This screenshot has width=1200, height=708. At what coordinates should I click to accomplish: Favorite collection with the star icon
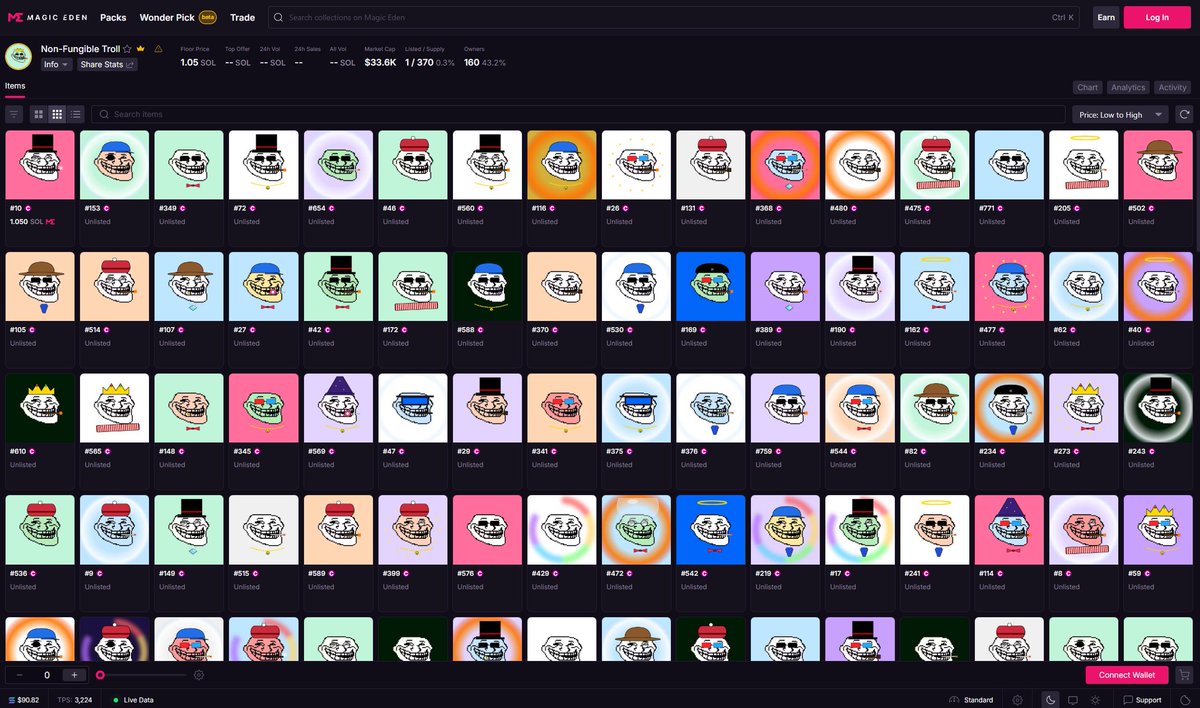click(x=127, y=48)
